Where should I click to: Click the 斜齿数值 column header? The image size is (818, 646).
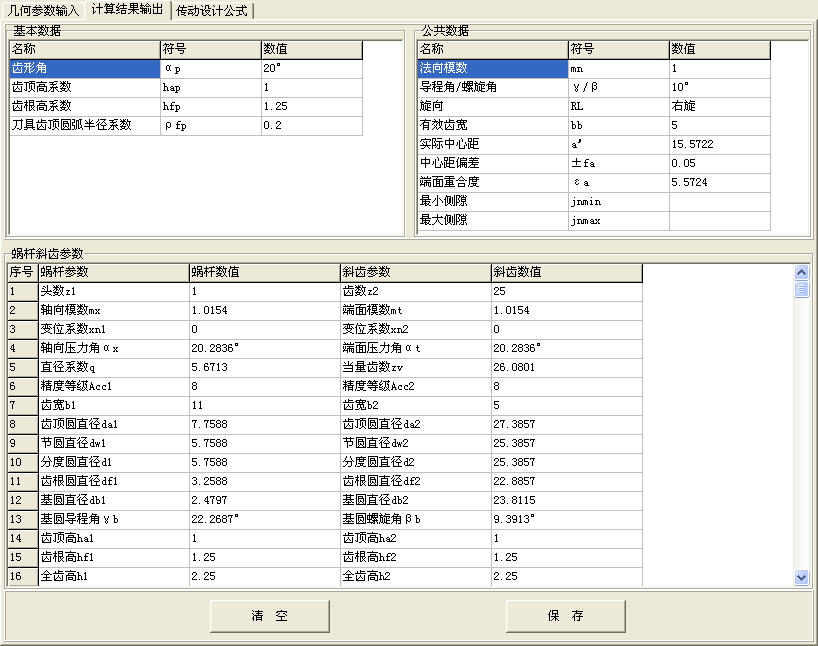(567, 272)
